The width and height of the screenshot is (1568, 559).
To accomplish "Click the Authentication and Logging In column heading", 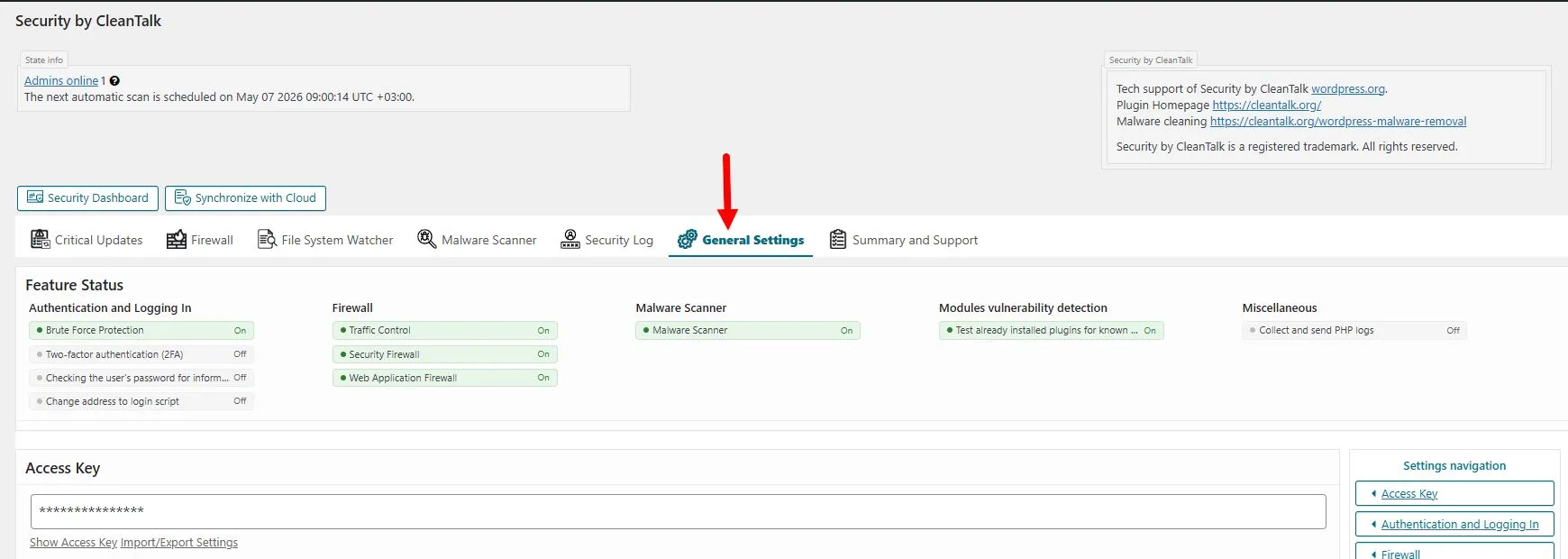I will pos(110,307).
